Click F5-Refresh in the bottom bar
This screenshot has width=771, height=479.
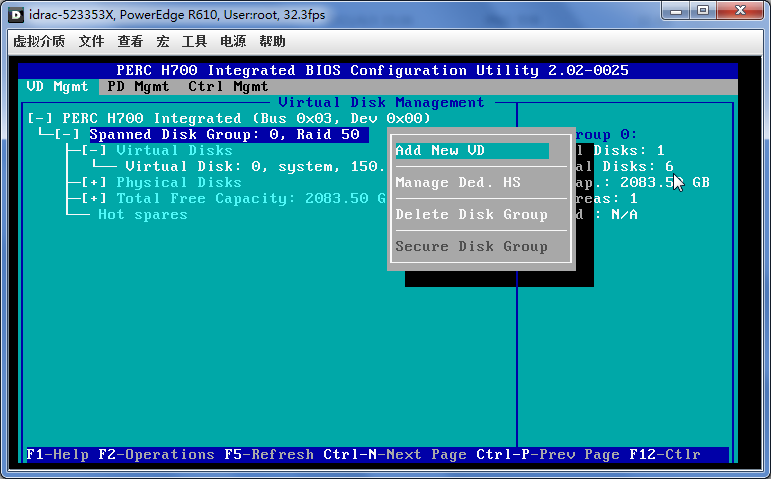pos(269,454)
